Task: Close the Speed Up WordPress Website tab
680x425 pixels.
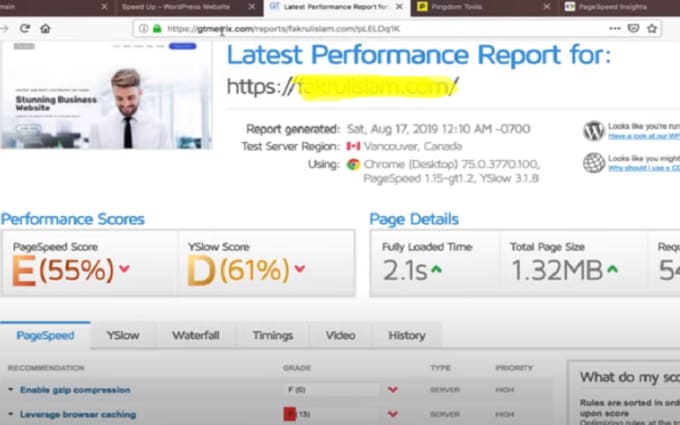Action: click(252, 7)
